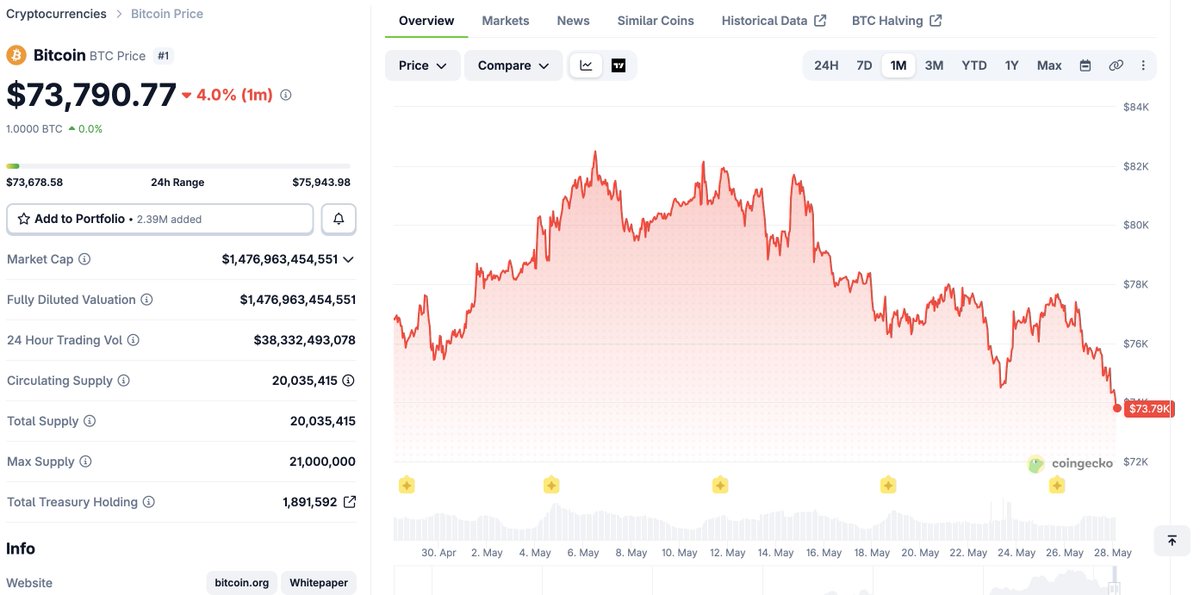
Task: Open price change info icon beside 4.0% (1m)
Action: (286, 95)
